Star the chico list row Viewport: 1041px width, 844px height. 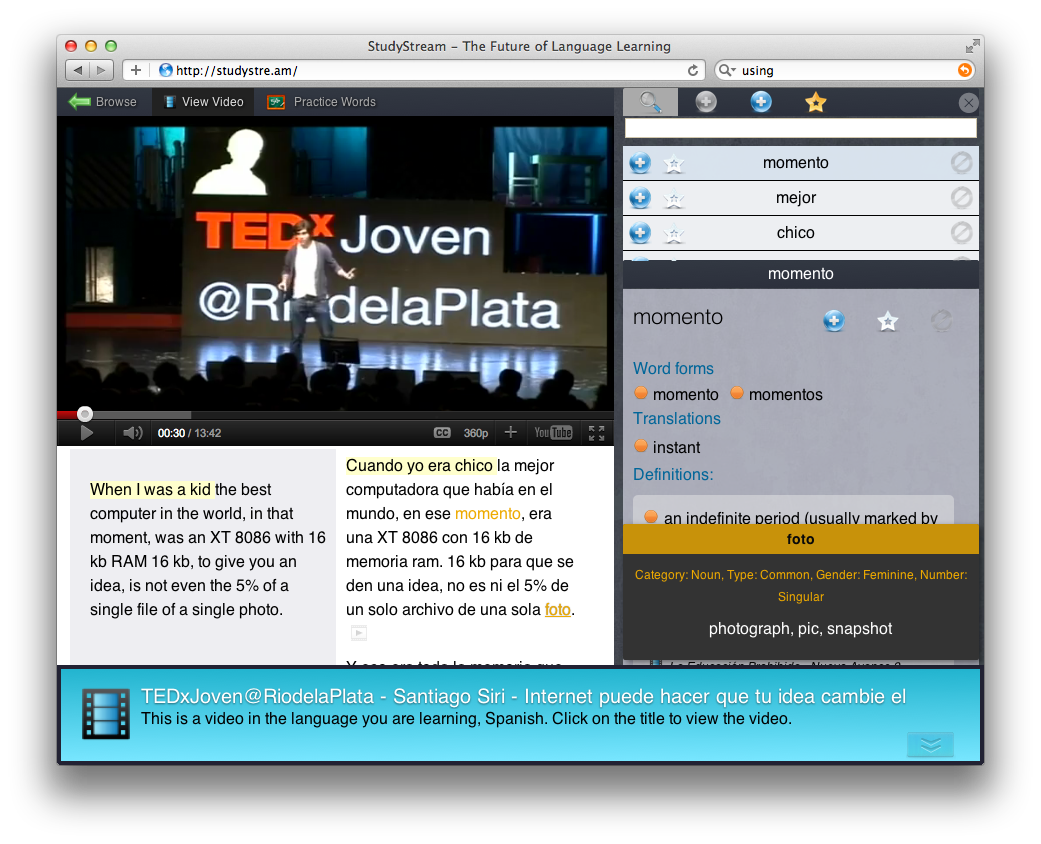click(x=674, y=234)
